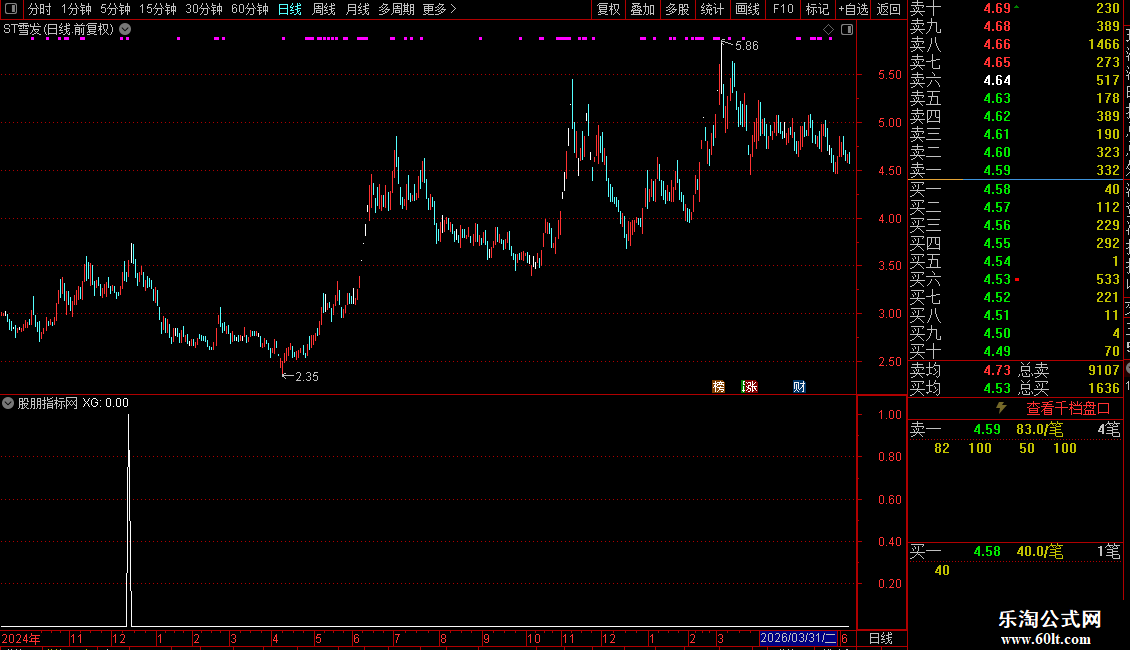Toggle the side panel icon beside the diamond
1130x650 pixels.
847,29
